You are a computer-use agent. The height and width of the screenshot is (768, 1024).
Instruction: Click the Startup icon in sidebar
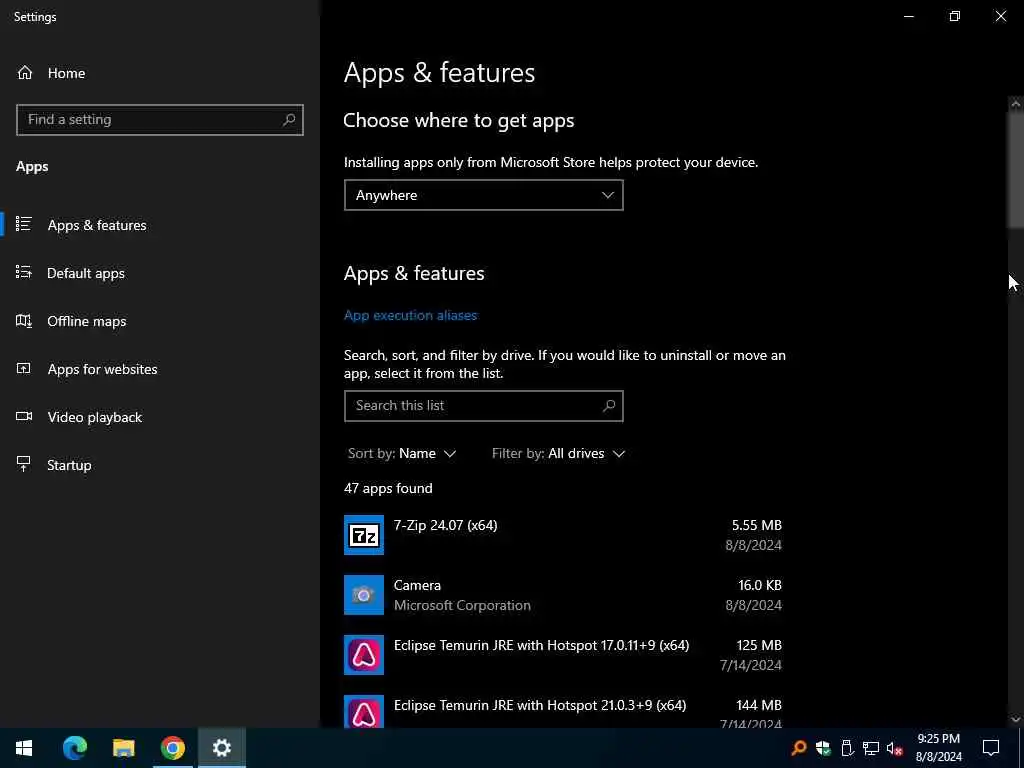click(x=24, y=464)
